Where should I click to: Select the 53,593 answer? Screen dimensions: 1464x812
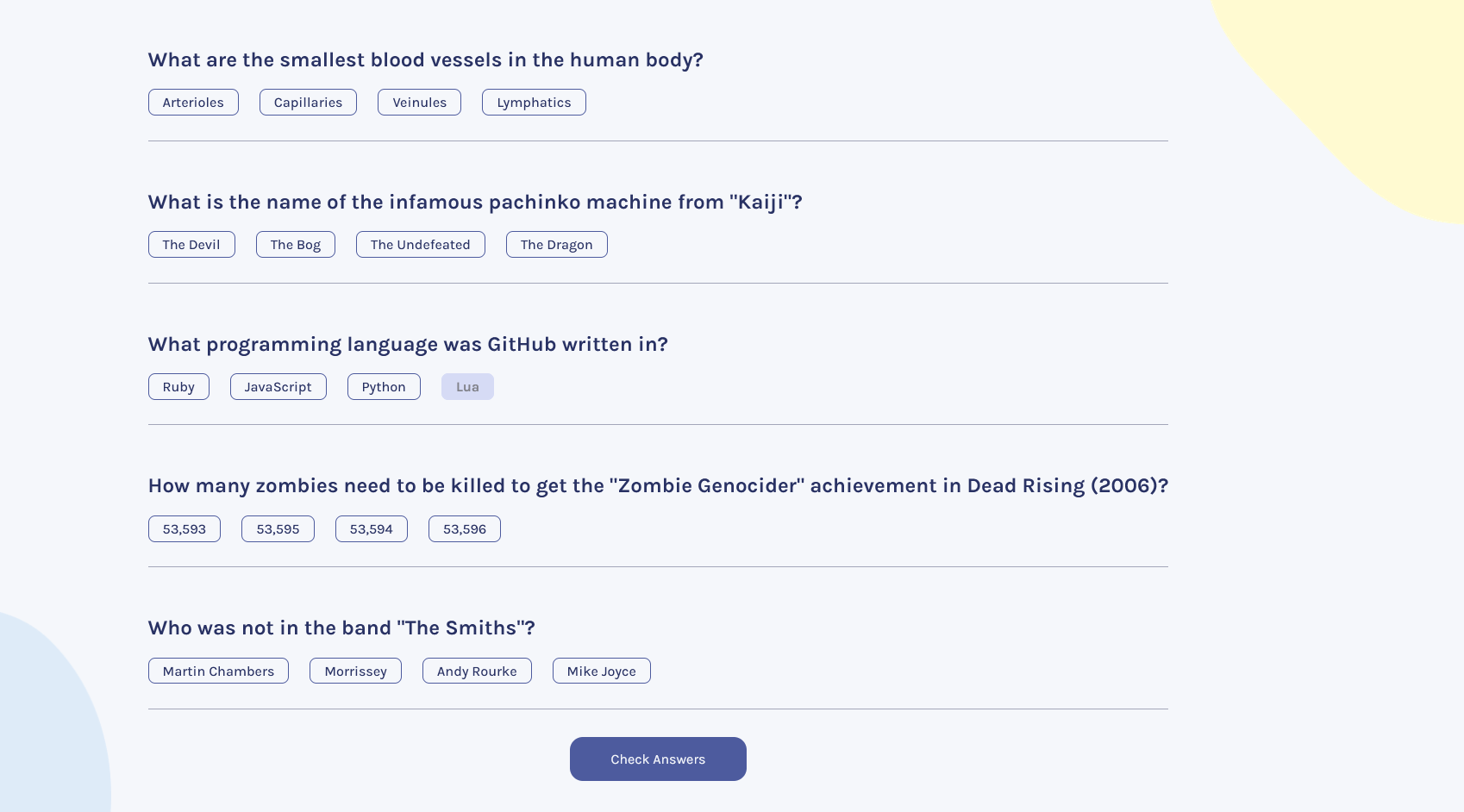click(x=185, y=529)
